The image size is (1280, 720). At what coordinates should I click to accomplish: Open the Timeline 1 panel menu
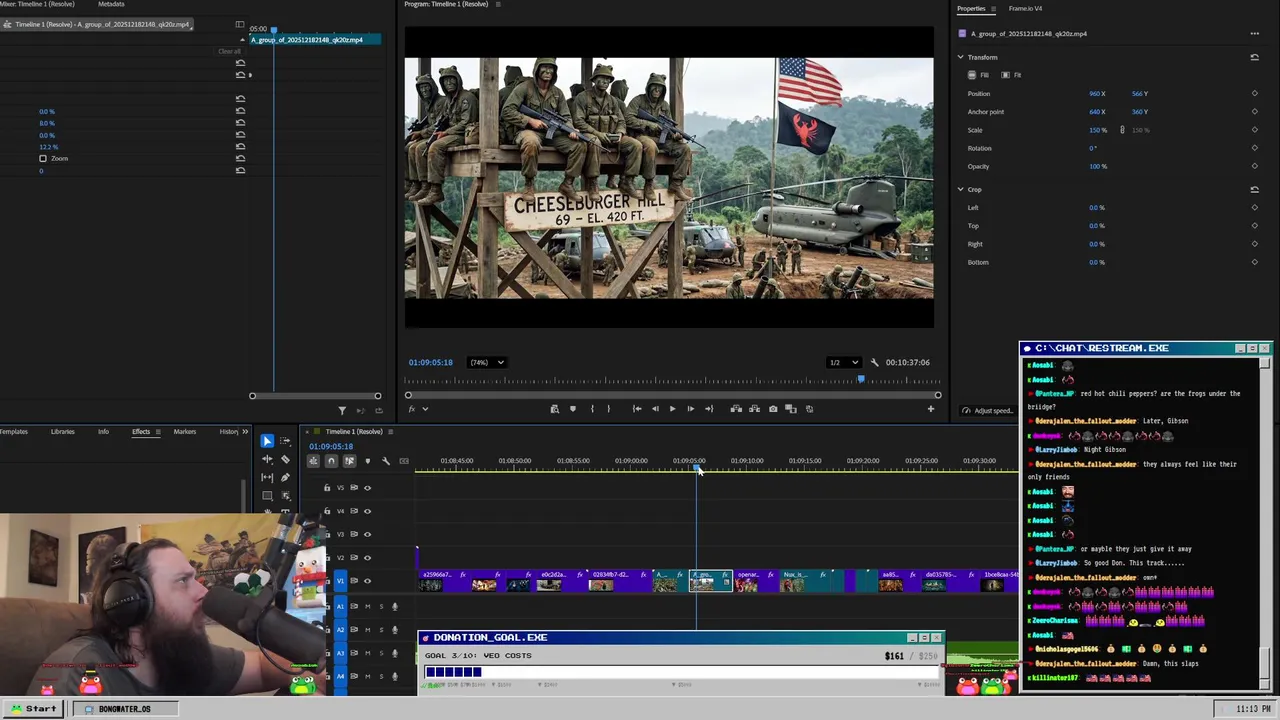coord(390,432)
